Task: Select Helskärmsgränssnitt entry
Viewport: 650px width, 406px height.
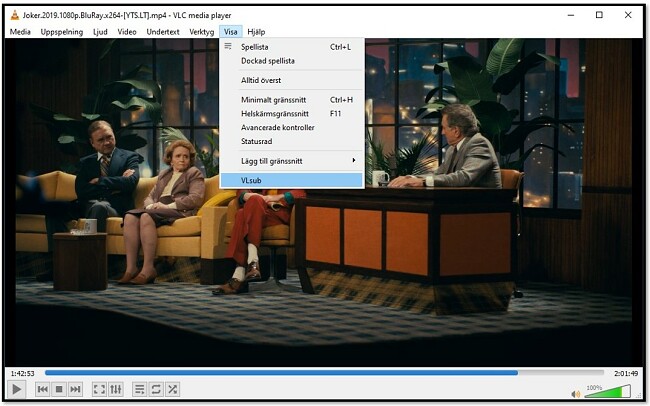Action: click(x=291, y=114)
